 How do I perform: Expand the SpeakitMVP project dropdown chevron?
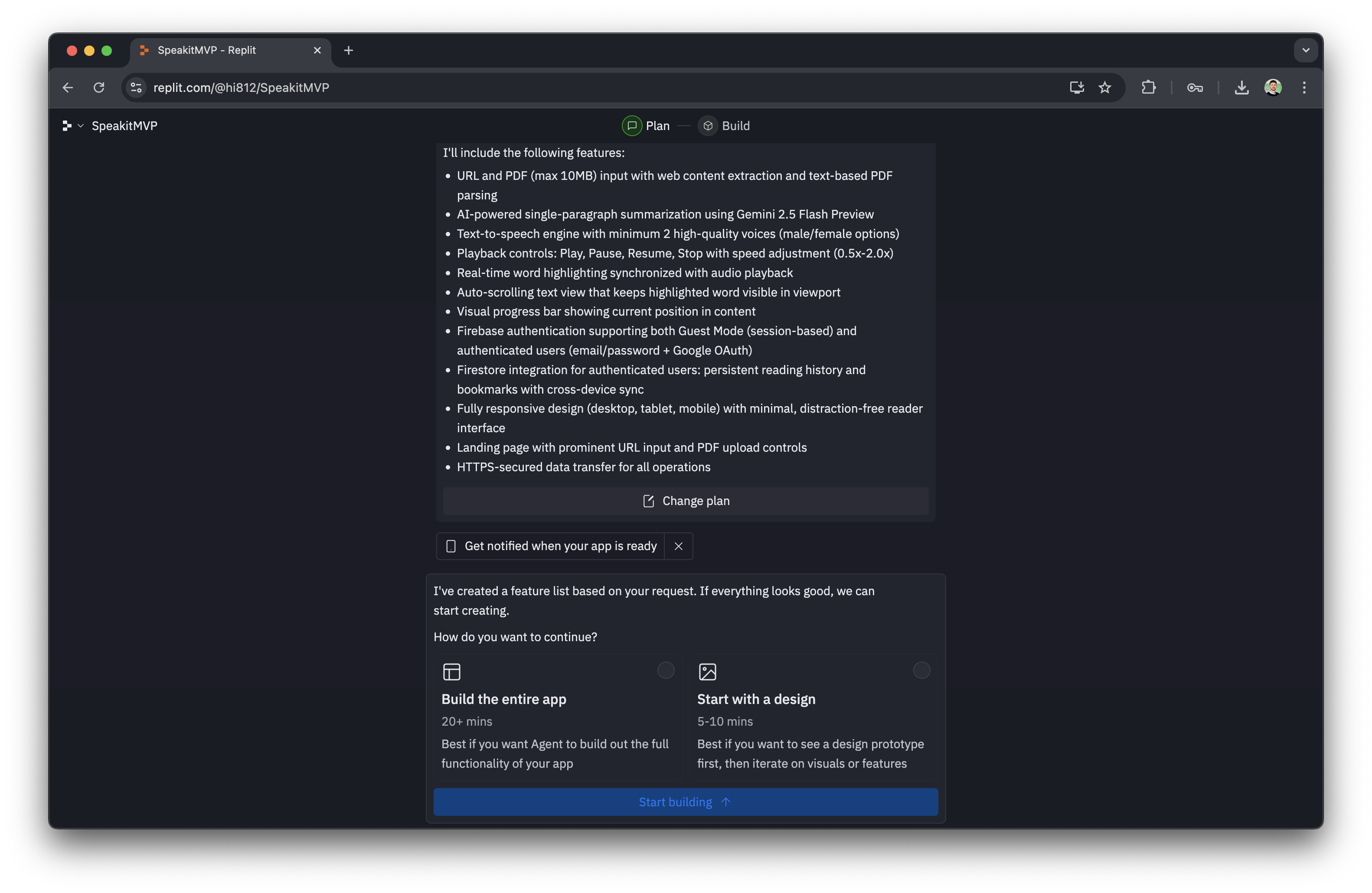81,126
